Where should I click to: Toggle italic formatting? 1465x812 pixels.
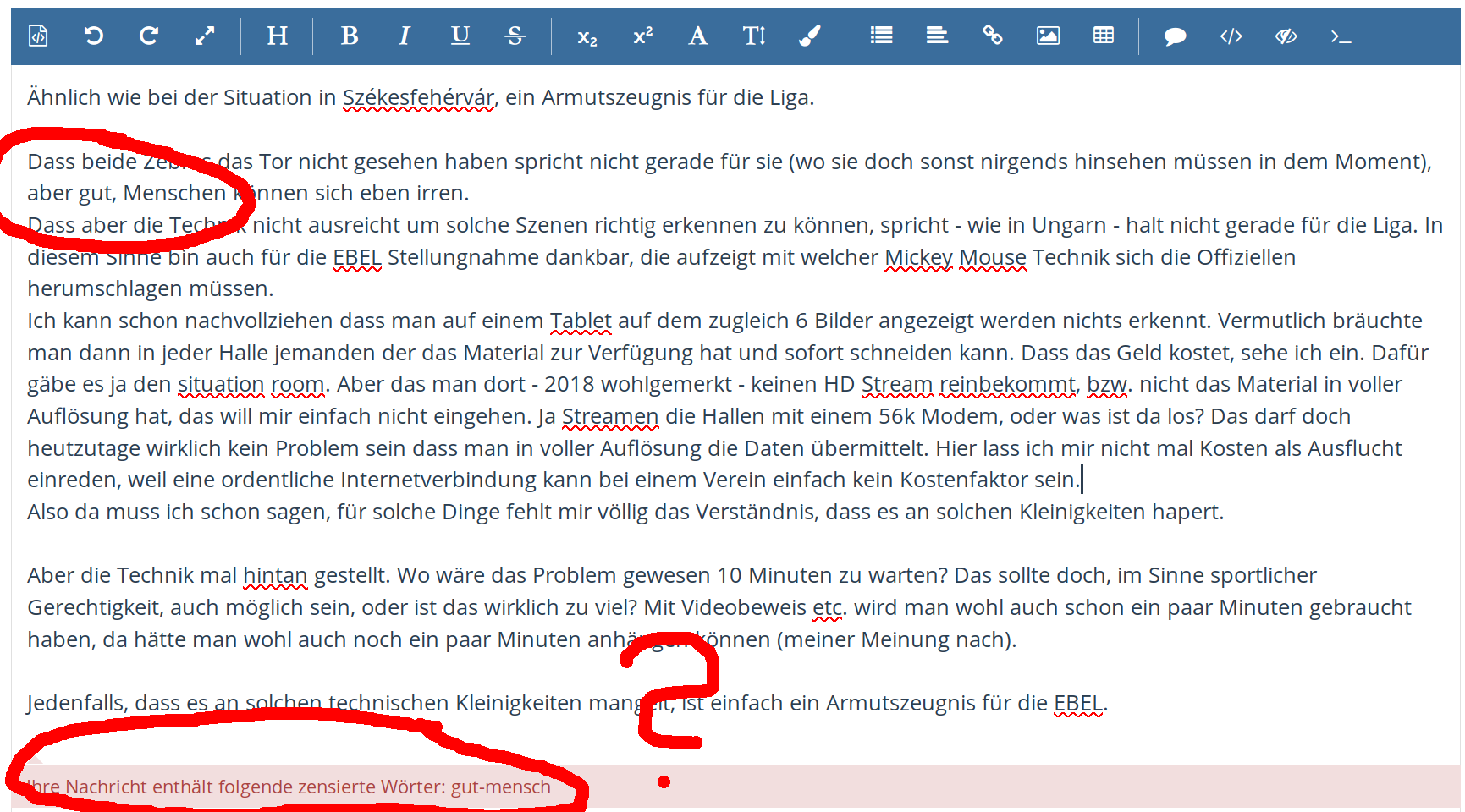(x=405, y=36)
